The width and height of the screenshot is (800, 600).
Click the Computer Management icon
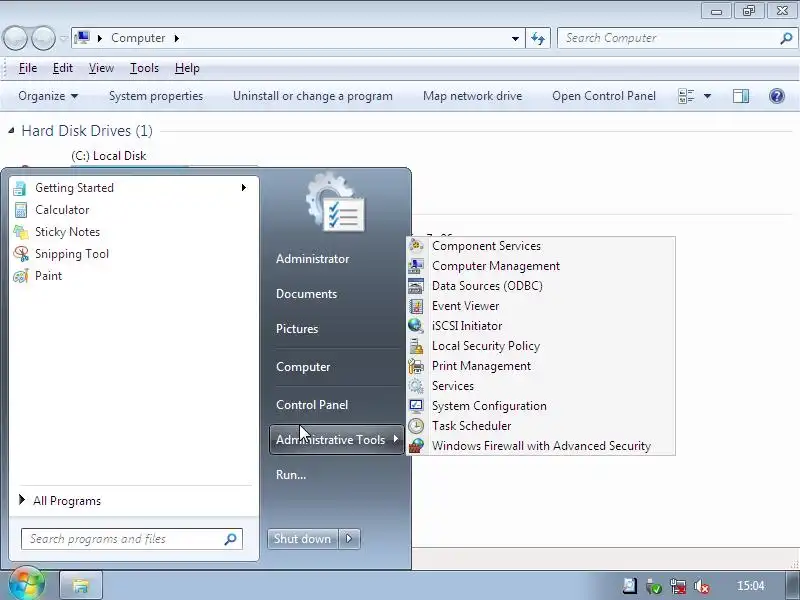click(416, 266)
